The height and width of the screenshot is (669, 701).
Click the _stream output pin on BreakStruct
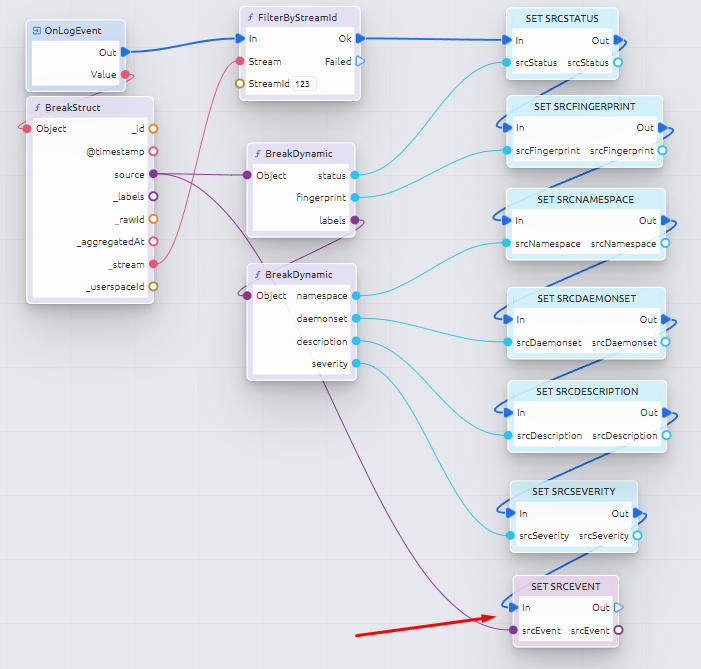153,264
